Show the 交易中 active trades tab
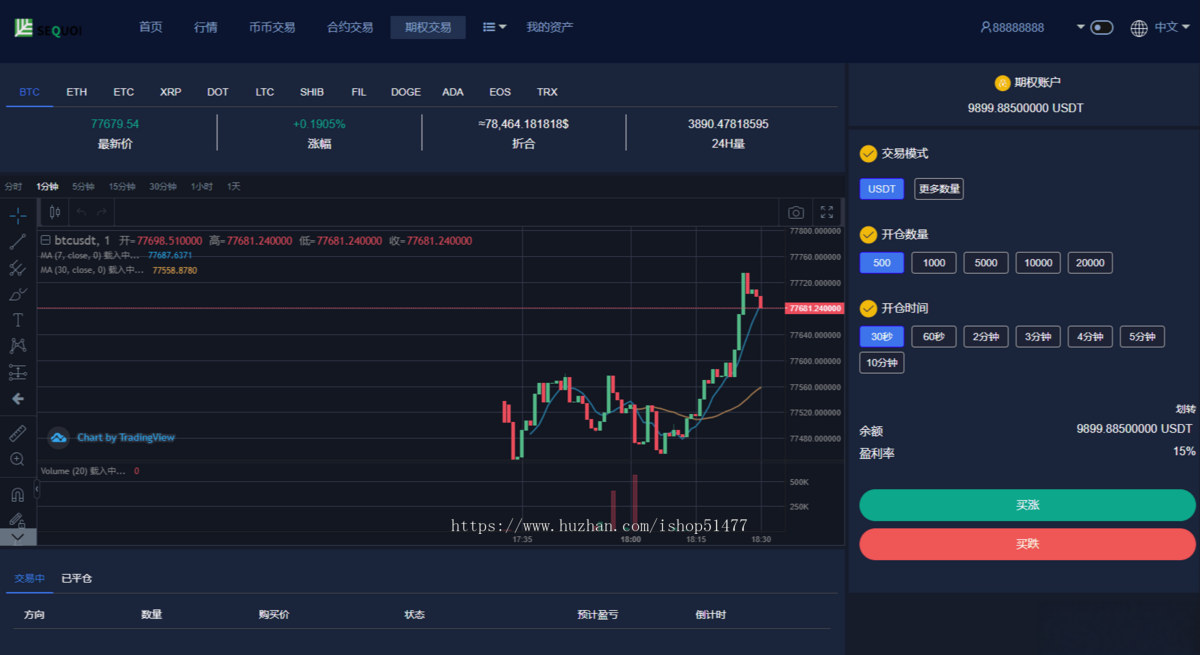The image size is (1200, 655). [x=30, y=578]
